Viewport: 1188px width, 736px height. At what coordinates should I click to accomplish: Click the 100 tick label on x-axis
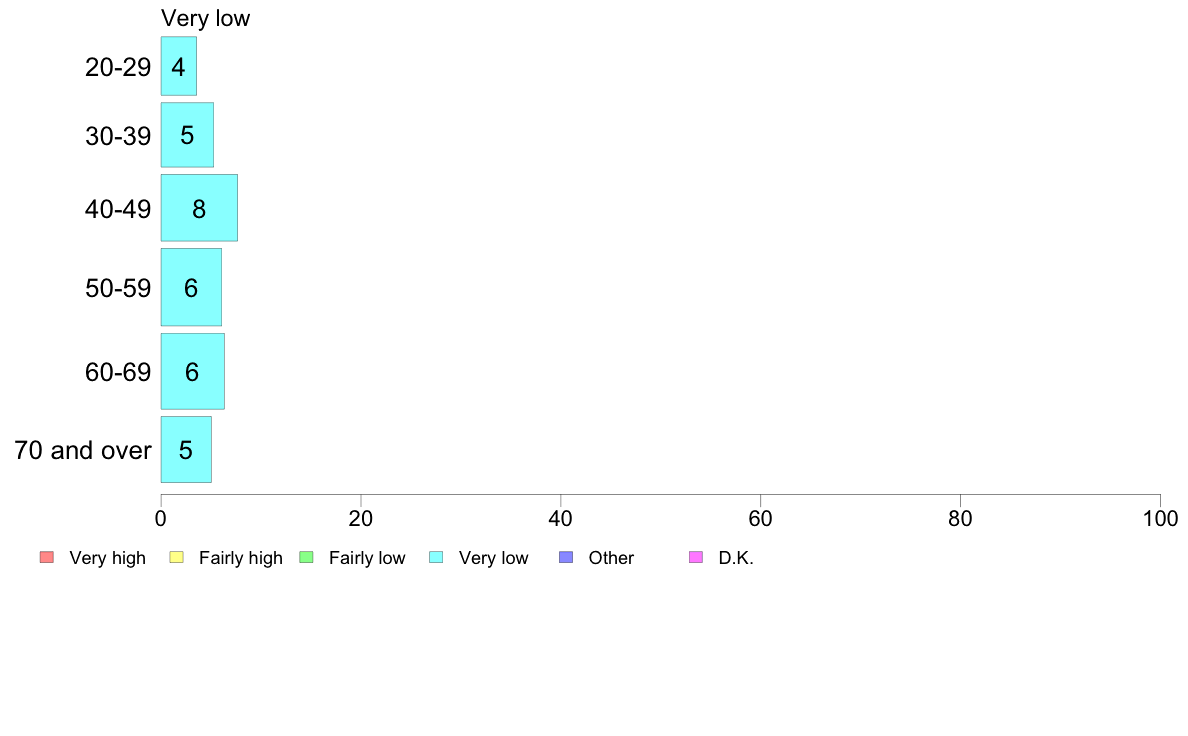(1160, 519)
